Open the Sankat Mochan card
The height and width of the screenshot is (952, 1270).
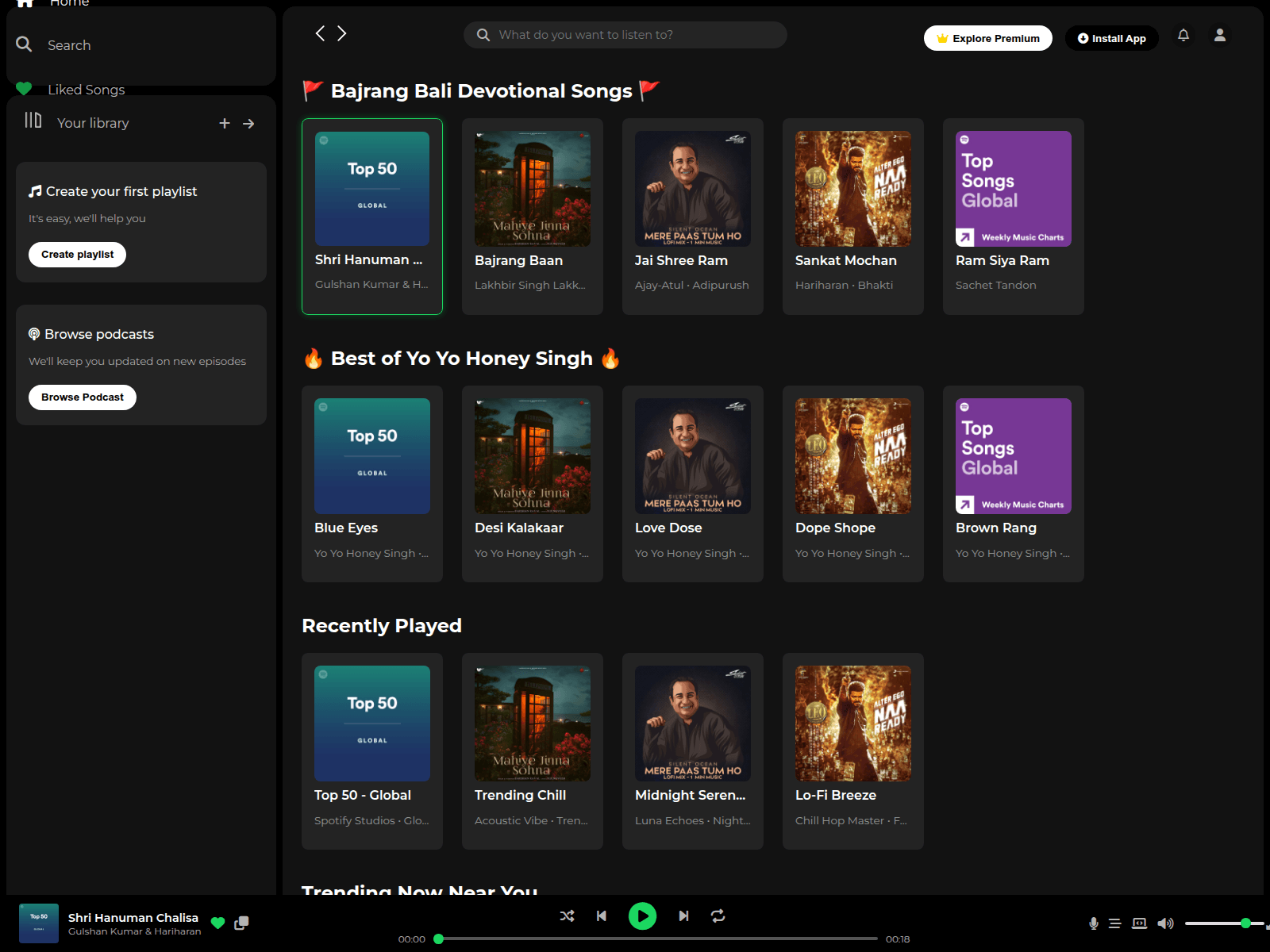tap(853, 217)
